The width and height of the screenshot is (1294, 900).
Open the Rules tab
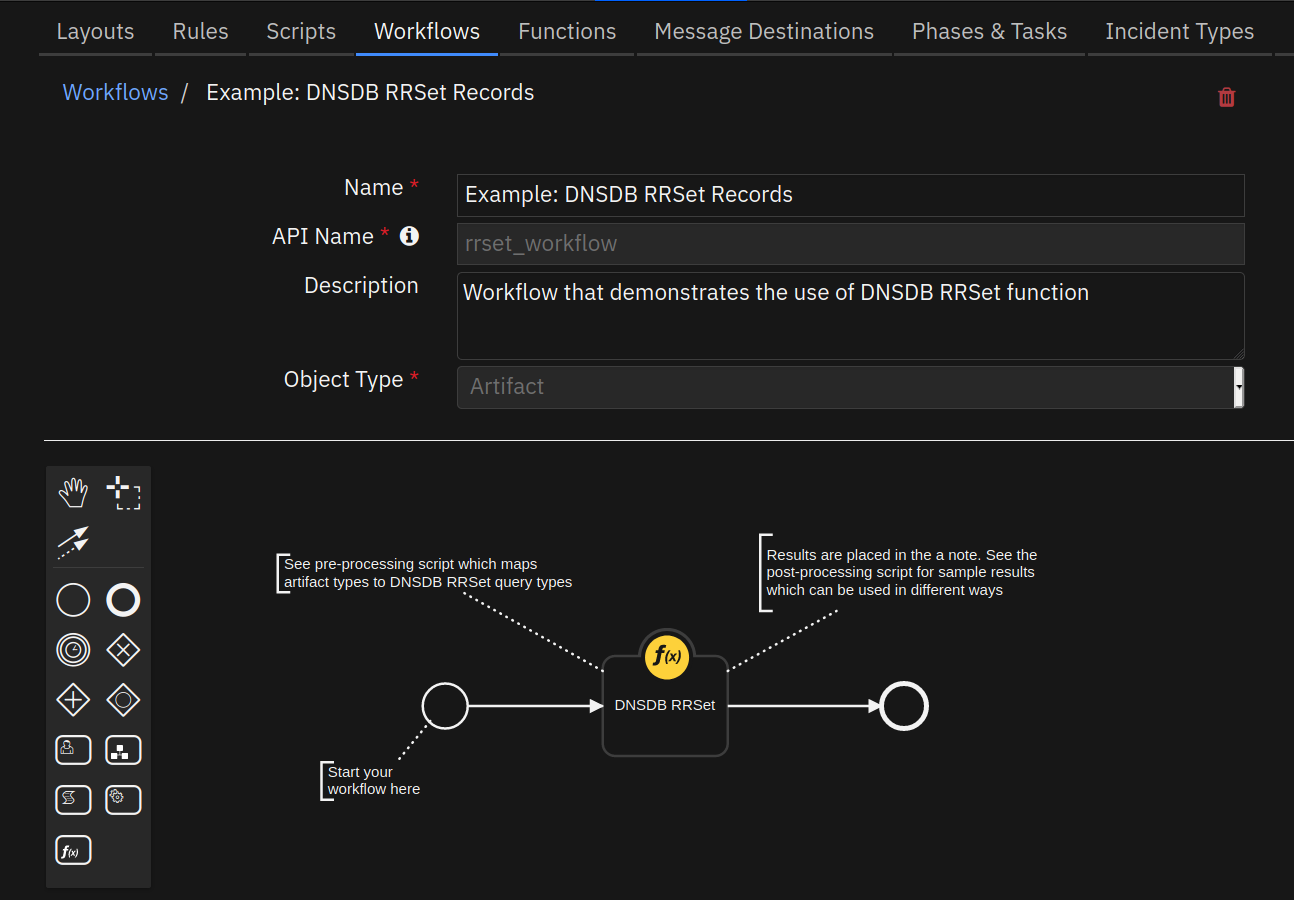click(200, 31)
